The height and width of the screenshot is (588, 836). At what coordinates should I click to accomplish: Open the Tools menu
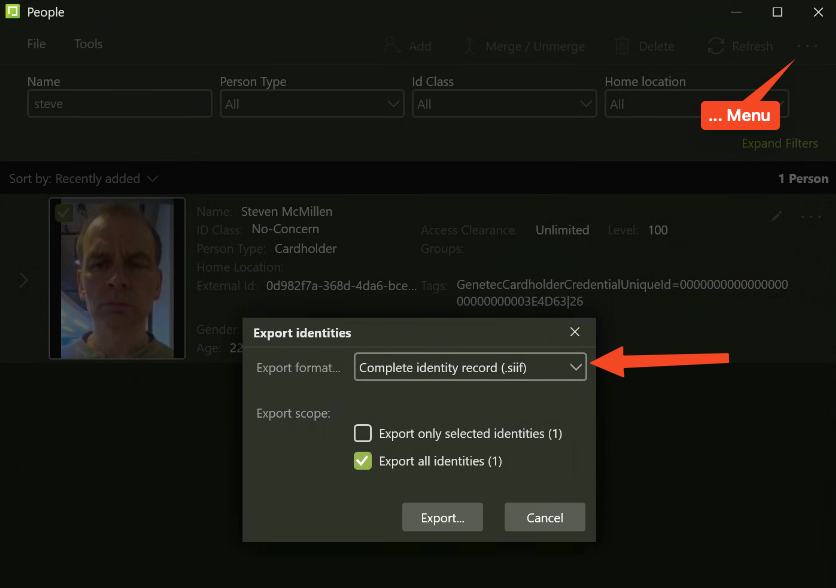point(88,44)
